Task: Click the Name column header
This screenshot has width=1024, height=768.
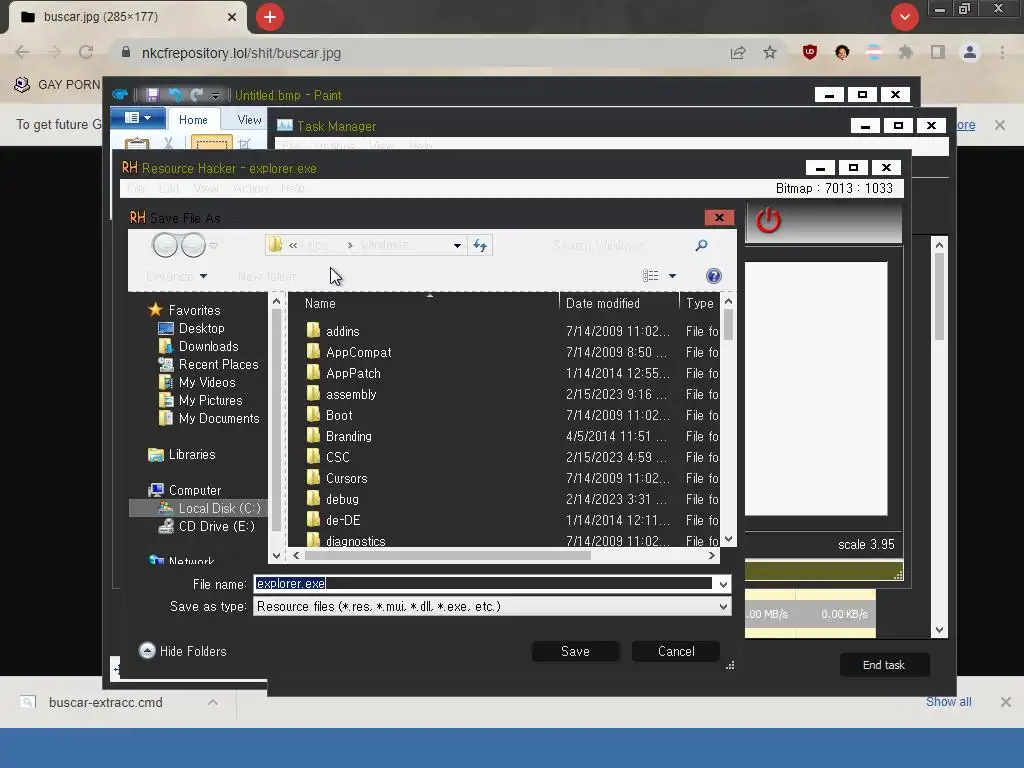Action: [424, 303]
